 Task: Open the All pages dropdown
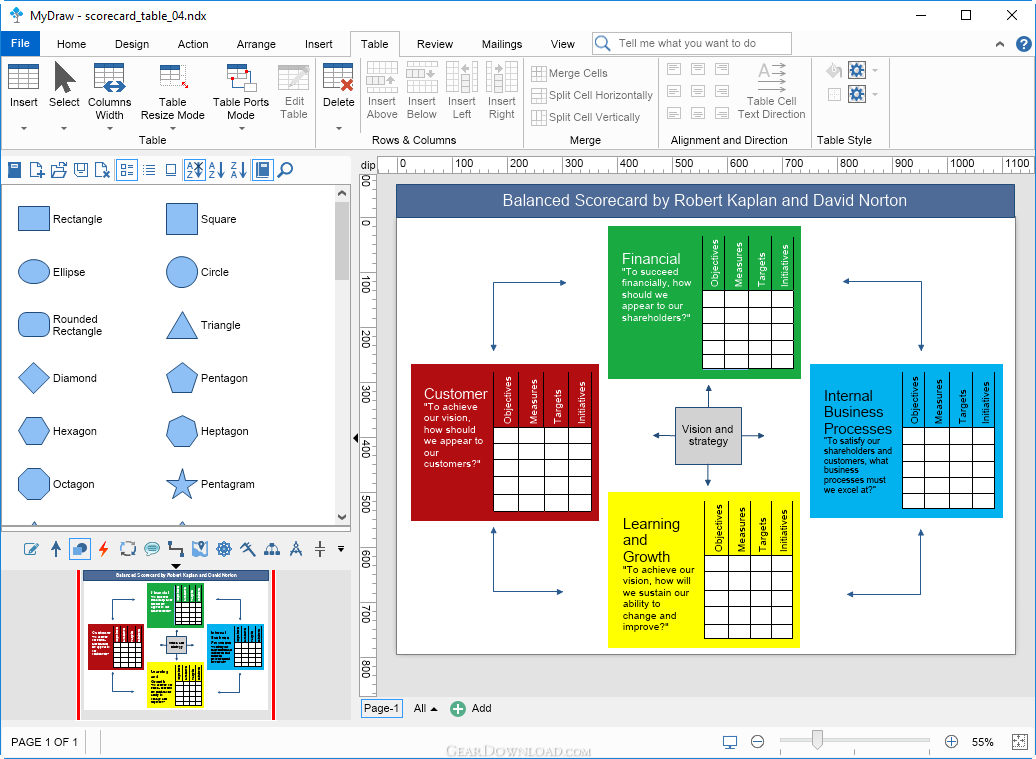click(x=426, y=708)
